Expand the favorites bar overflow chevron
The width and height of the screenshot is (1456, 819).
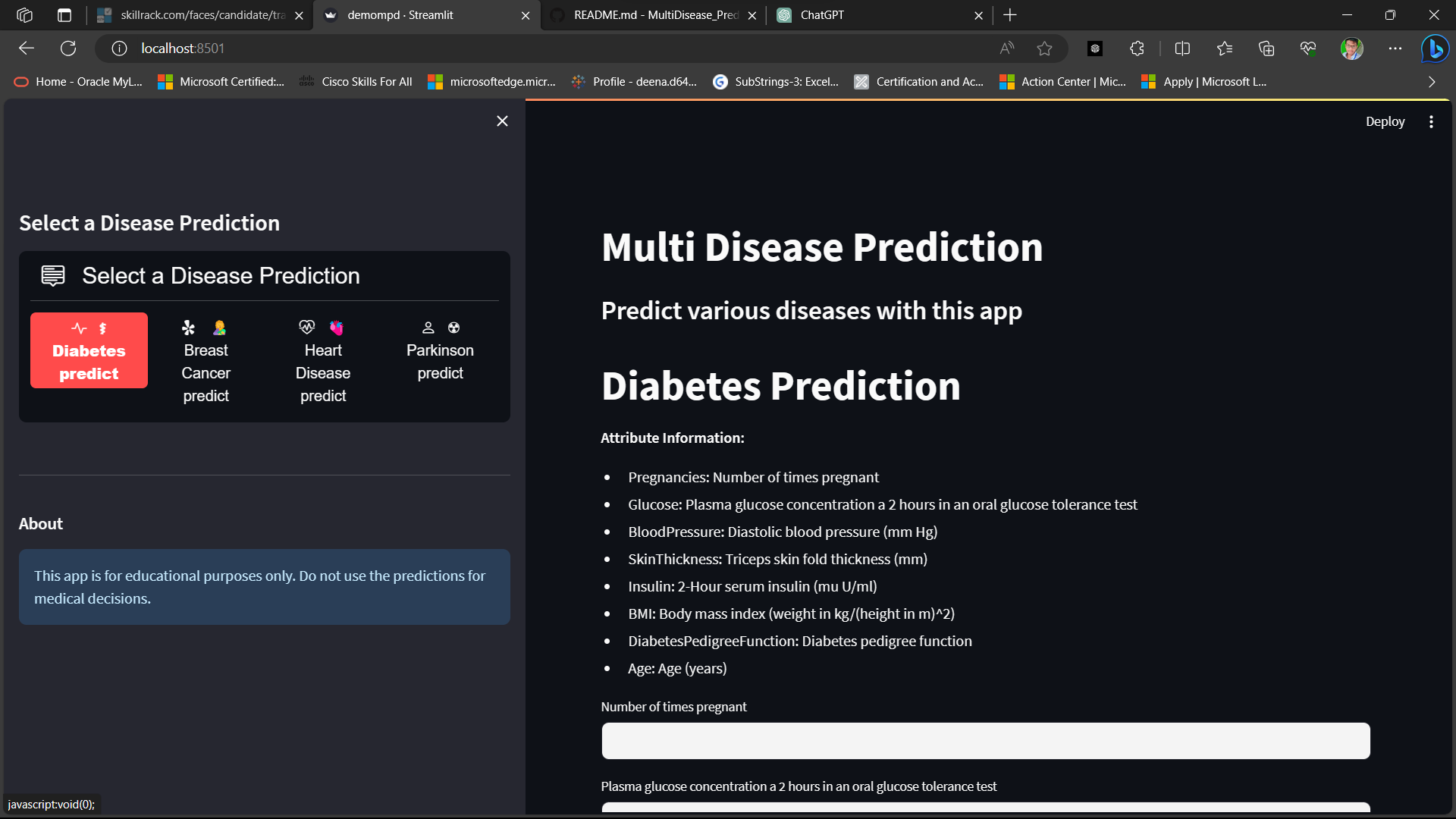click(1431, 82)
